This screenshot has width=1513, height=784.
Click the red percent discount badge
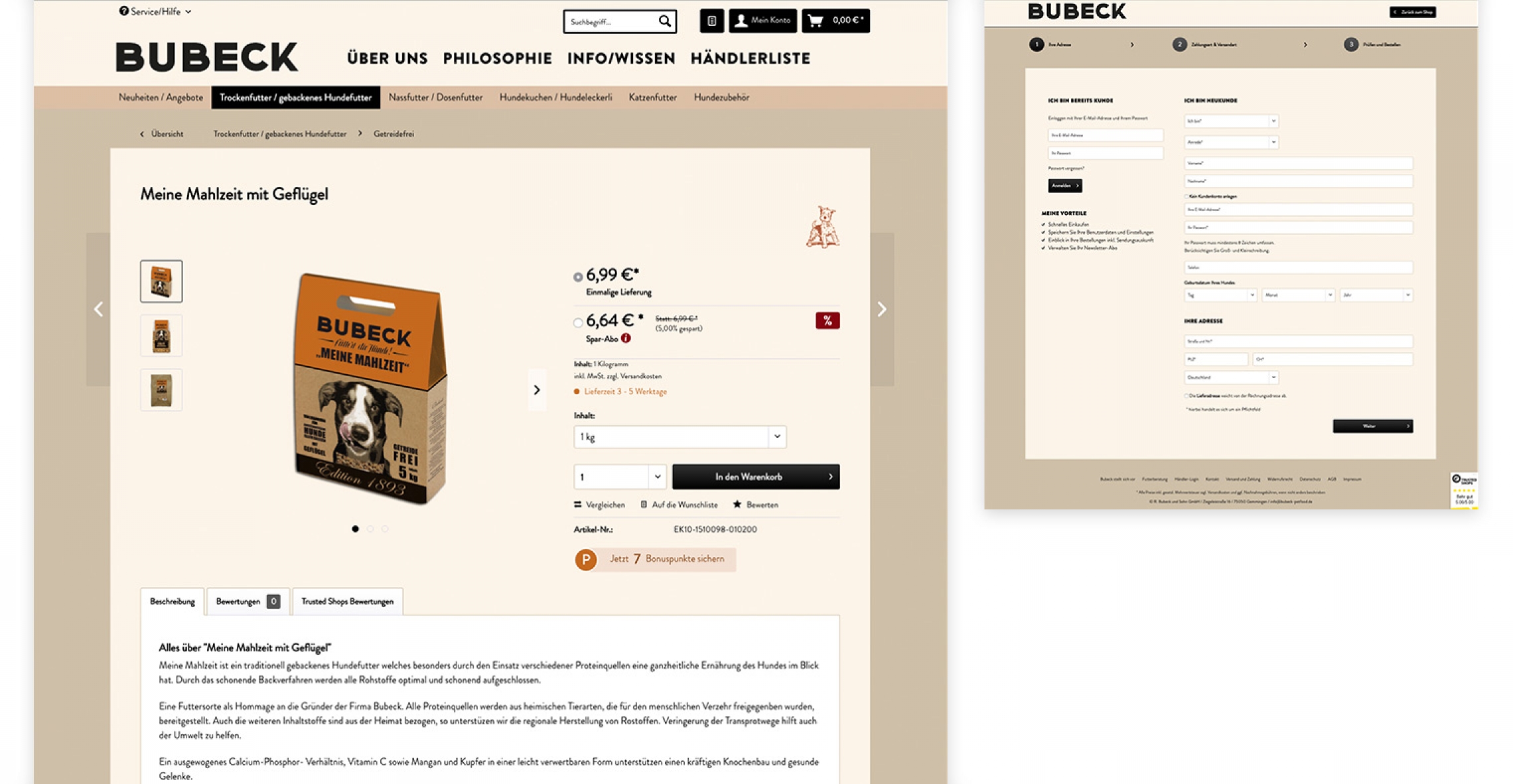828,321
